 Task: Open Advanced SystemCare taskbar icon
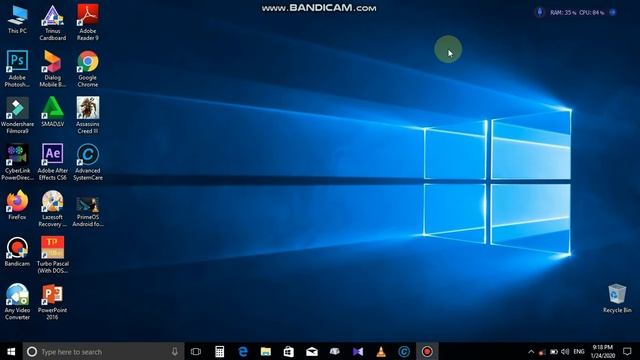404,351
